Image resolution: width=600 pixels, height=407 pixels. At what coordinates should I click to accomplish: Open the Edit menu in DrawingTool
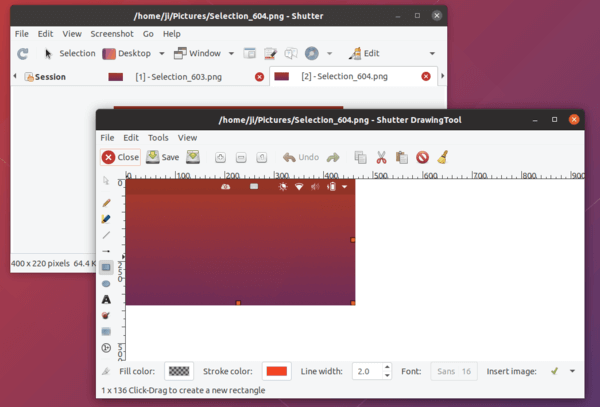(131, 138)
